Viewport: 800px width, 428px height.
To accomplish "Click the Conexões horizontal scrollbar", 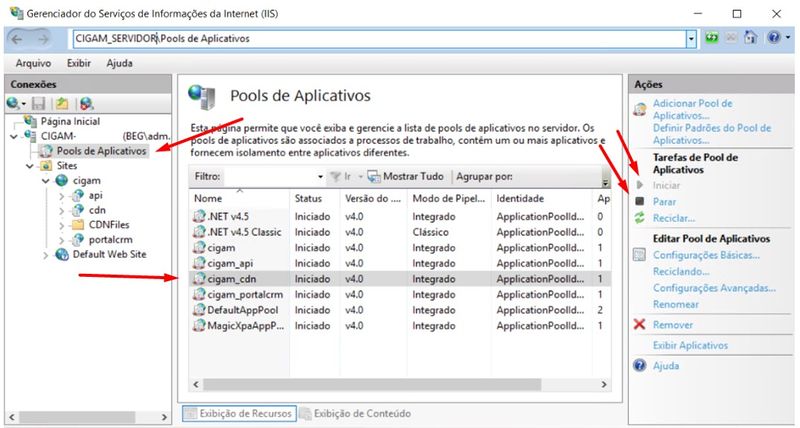I will (x=79, y=417).
